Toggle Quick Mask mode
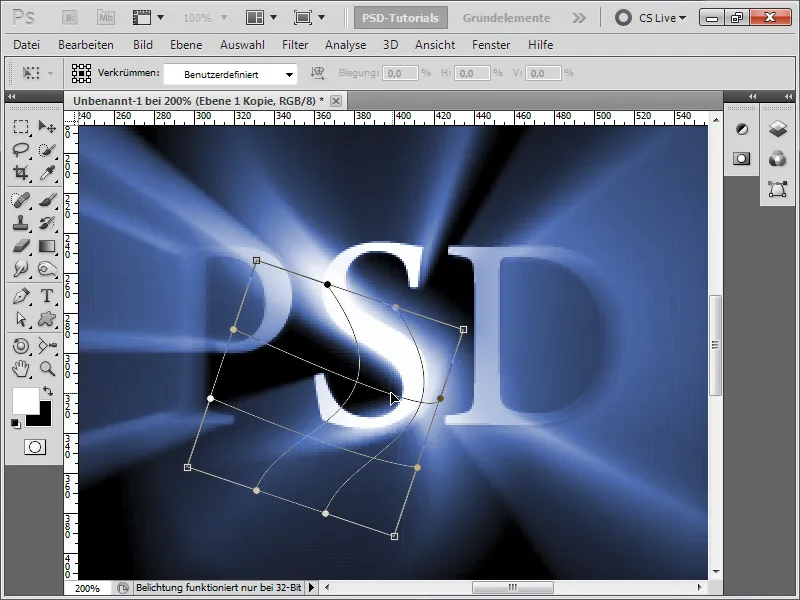The width and height of the screenshot is (800, 600). 35,446
